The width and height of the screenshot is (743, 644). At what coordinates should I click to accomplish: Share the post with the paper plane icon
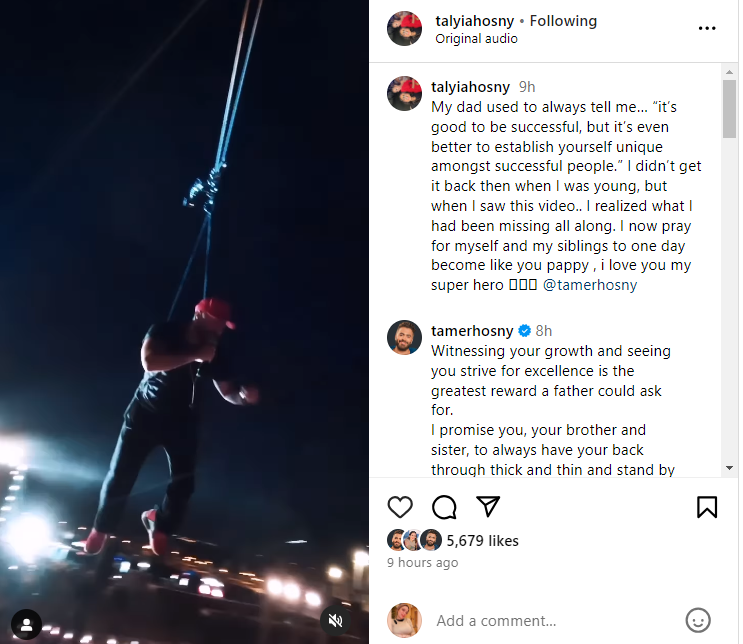(x=487, y=506)
